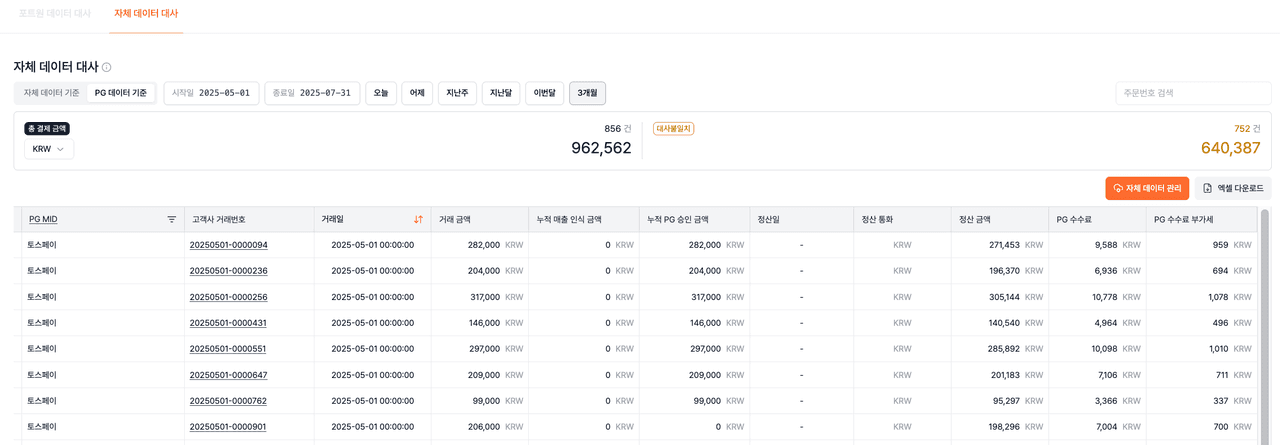
Task: Click the 대사불일치 badge
Action: pyautogui.click(x=673, y=129)
